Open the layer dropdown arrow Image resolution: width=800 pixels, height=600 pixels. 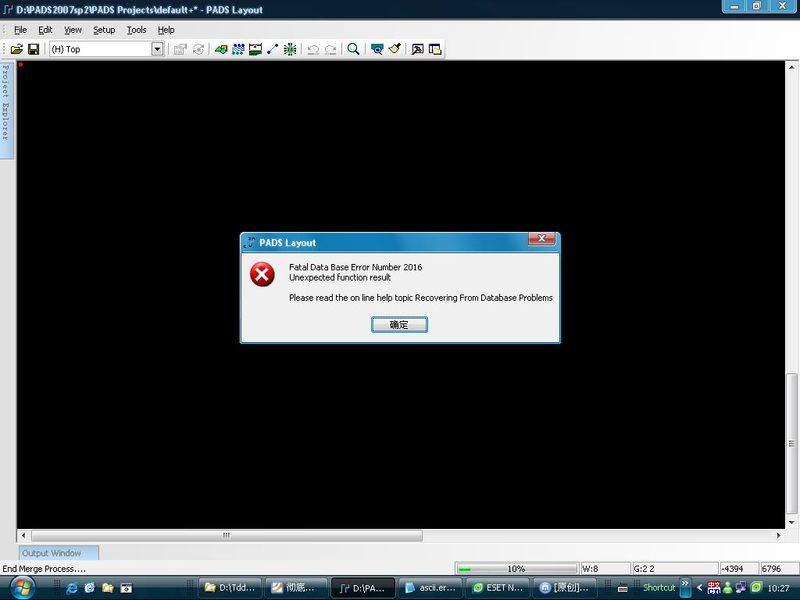point(157,49)
